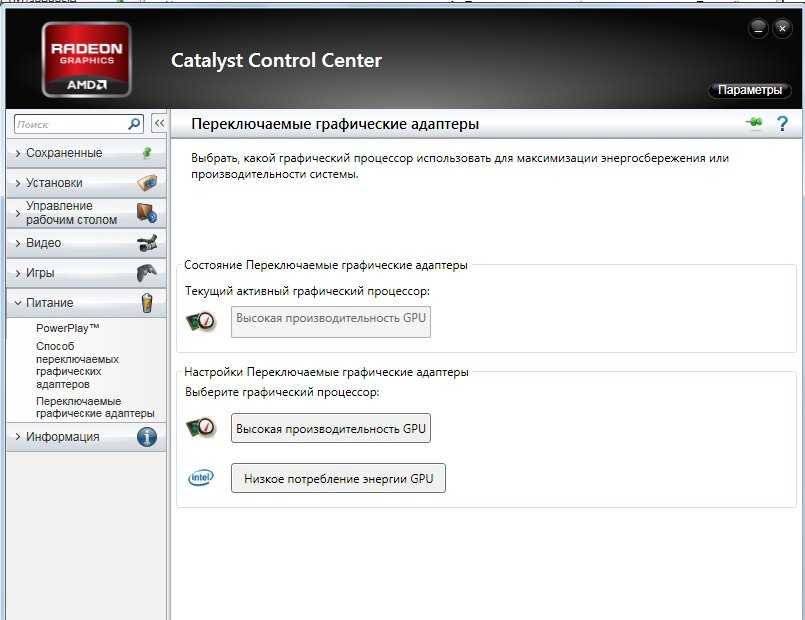Click the Видео camcorder icon

tap(146, 243)
